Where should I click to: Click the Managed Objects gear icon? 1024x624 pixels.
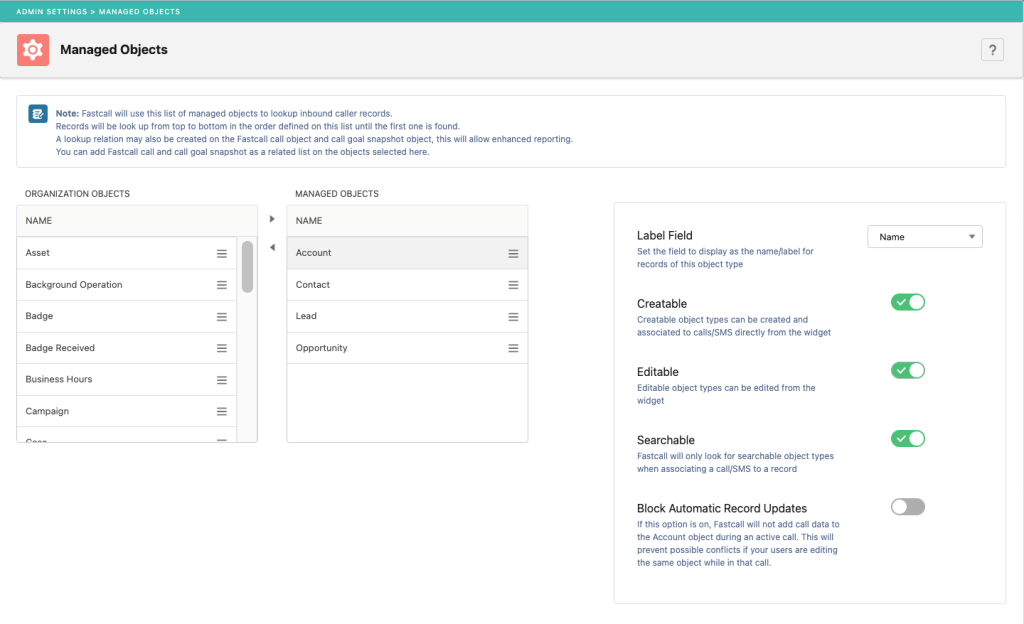point(33,50)
